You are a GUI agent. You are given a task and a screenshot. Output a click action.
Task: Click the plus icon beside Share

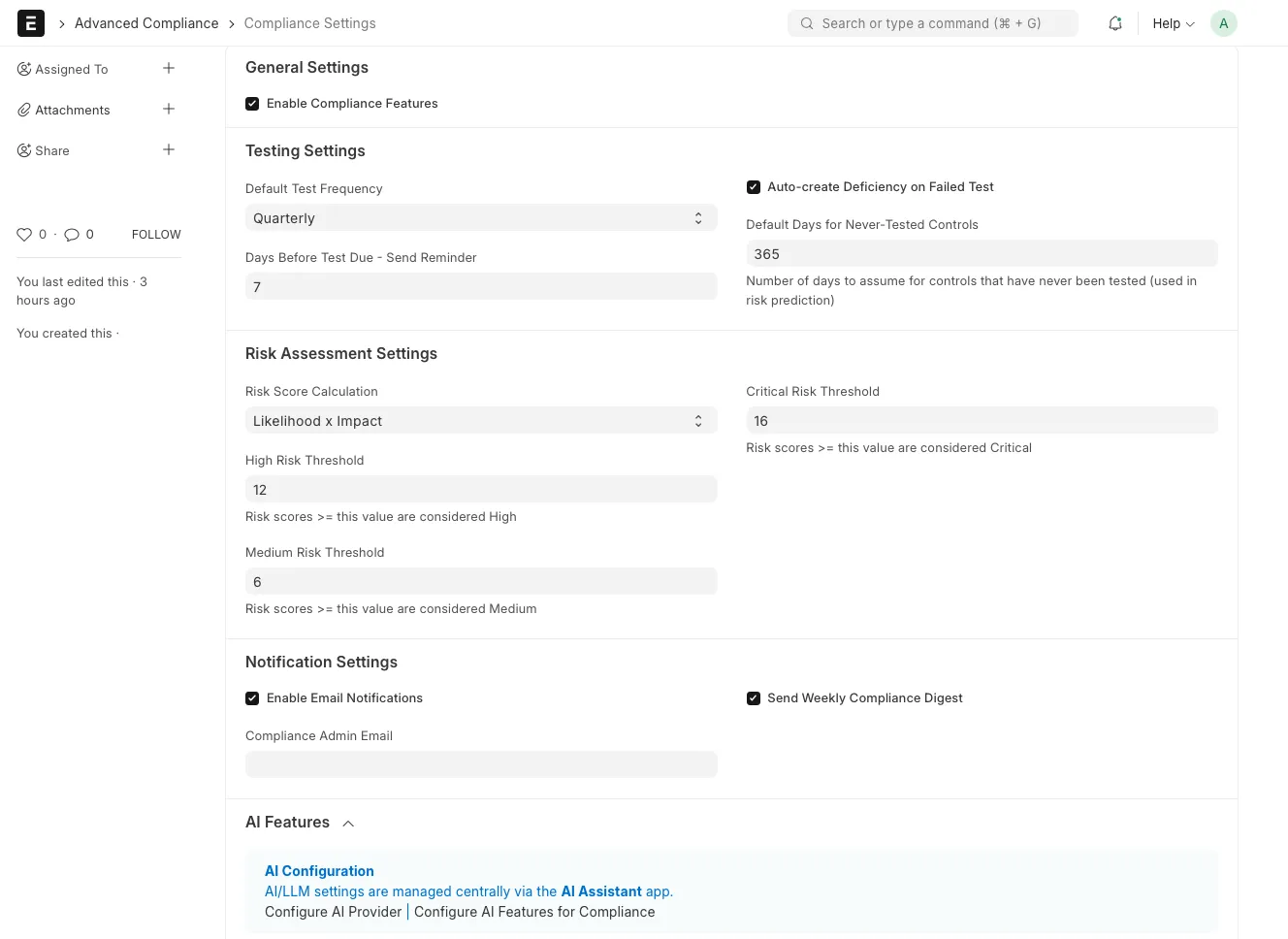tap(169, 149)
